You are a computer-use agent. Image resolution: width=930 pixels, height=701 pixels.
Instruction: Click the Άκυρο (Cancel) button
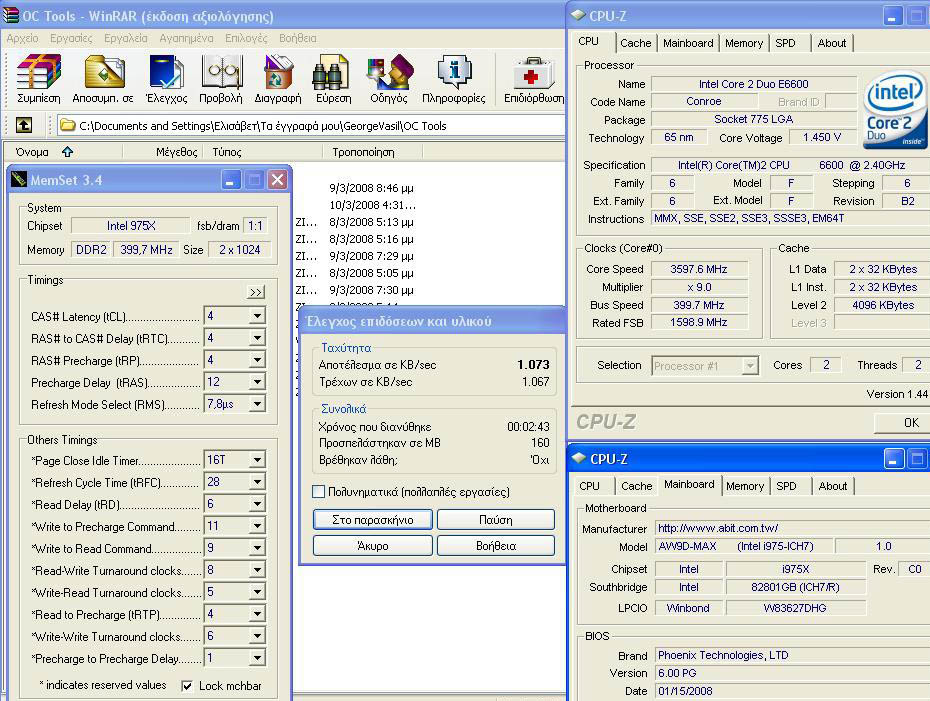[x=372, y=546]
